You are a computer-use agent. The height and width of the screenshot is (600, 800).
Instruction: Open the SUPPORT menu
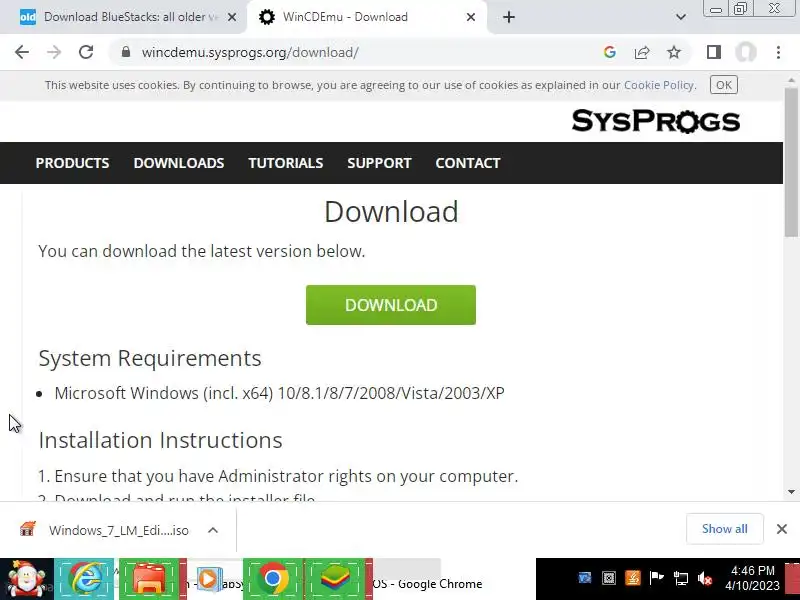[x=379, y=163]
